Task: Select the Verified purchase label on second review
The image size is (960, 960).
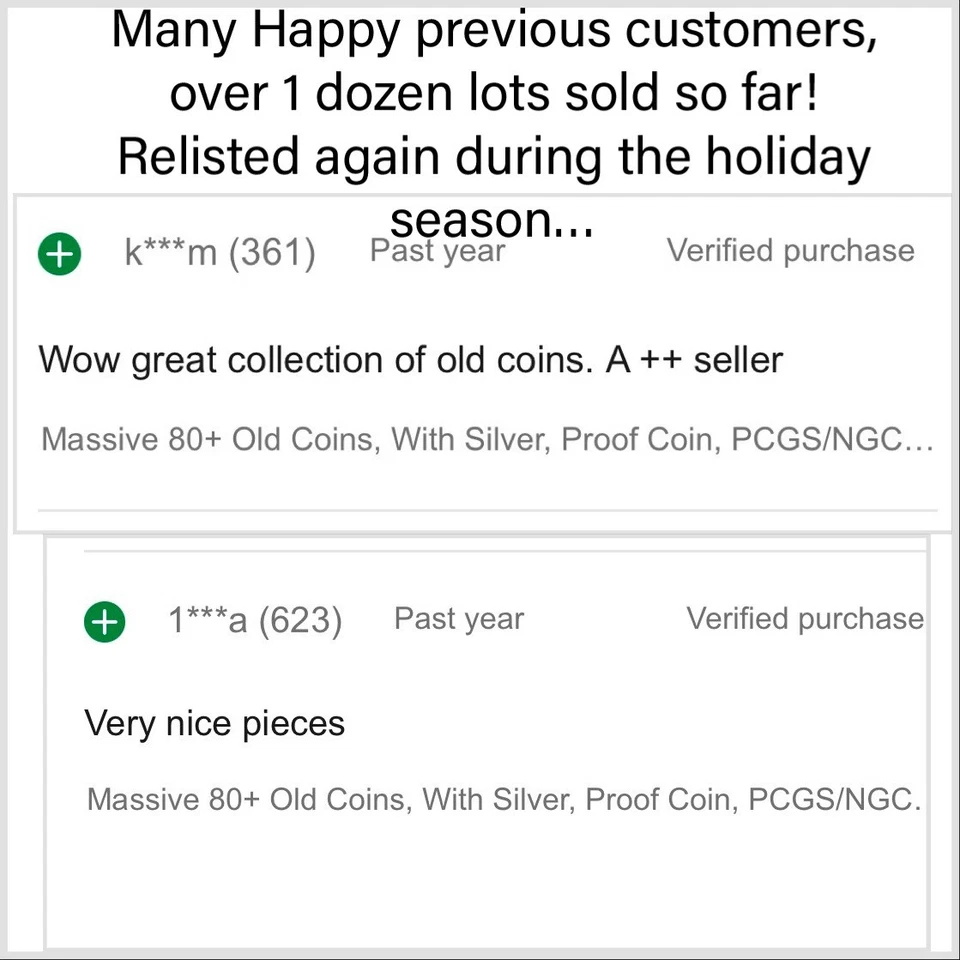Action: click(805, 618)
